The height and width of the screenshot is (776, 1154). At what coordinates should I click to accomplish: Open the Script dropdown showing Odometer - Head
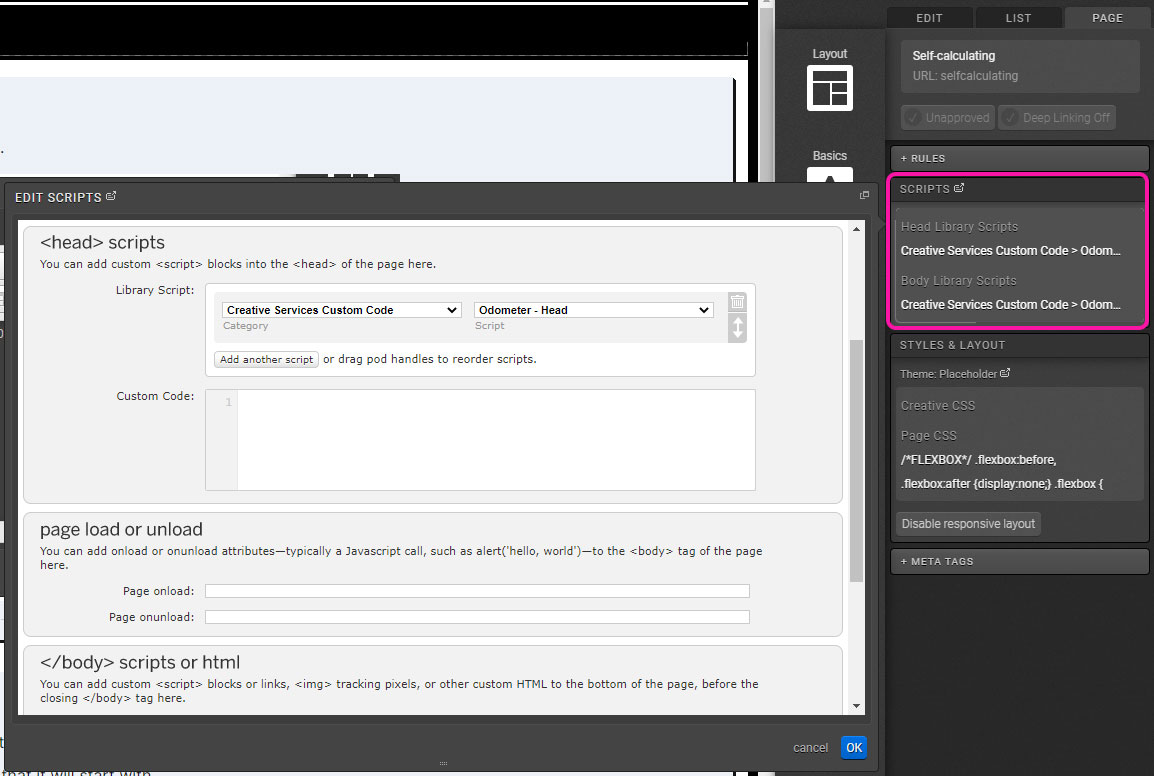(593, 310)
